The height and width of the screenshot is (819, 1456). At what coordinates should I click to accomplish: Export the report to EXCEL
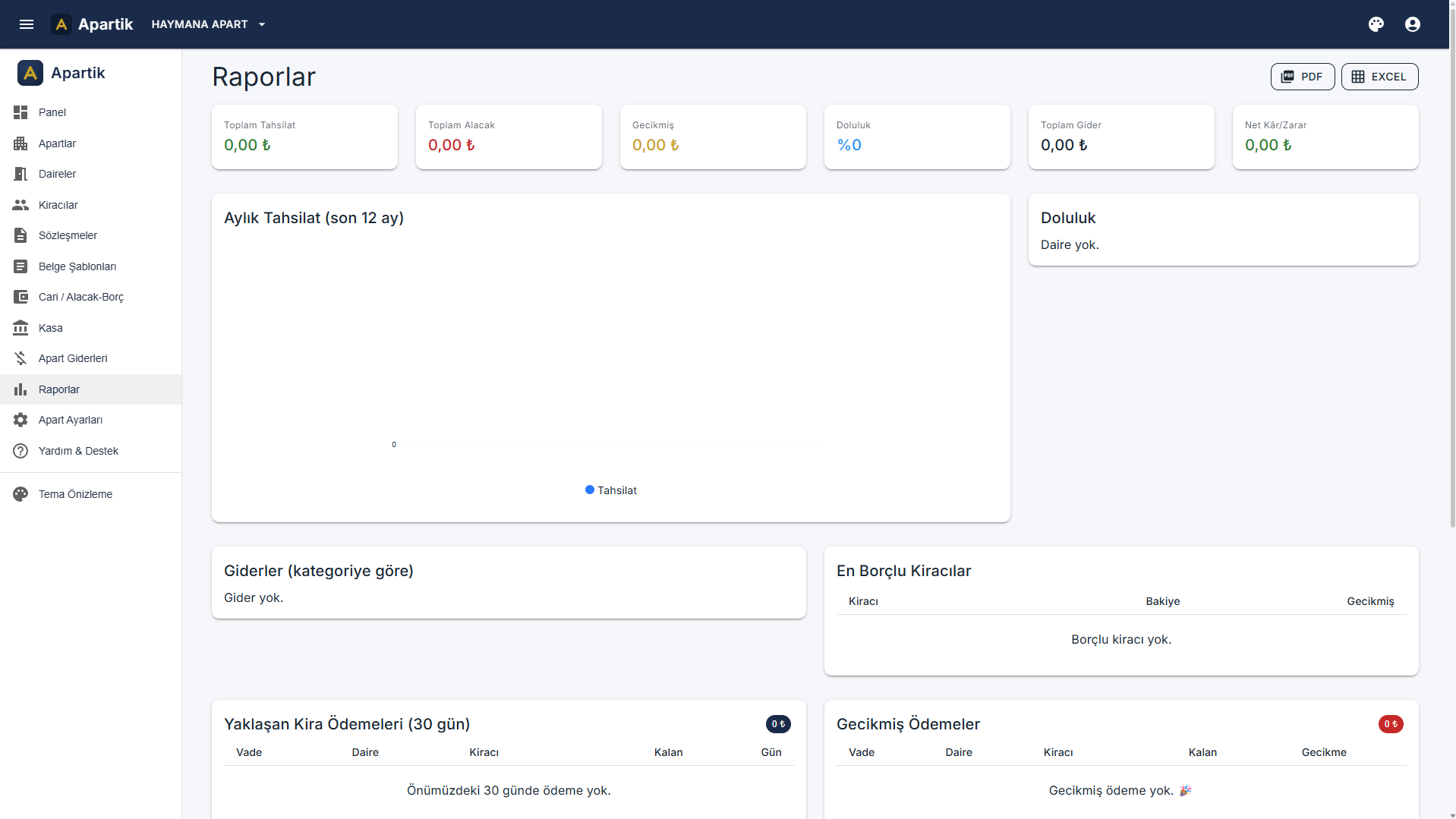(1379, 77)
